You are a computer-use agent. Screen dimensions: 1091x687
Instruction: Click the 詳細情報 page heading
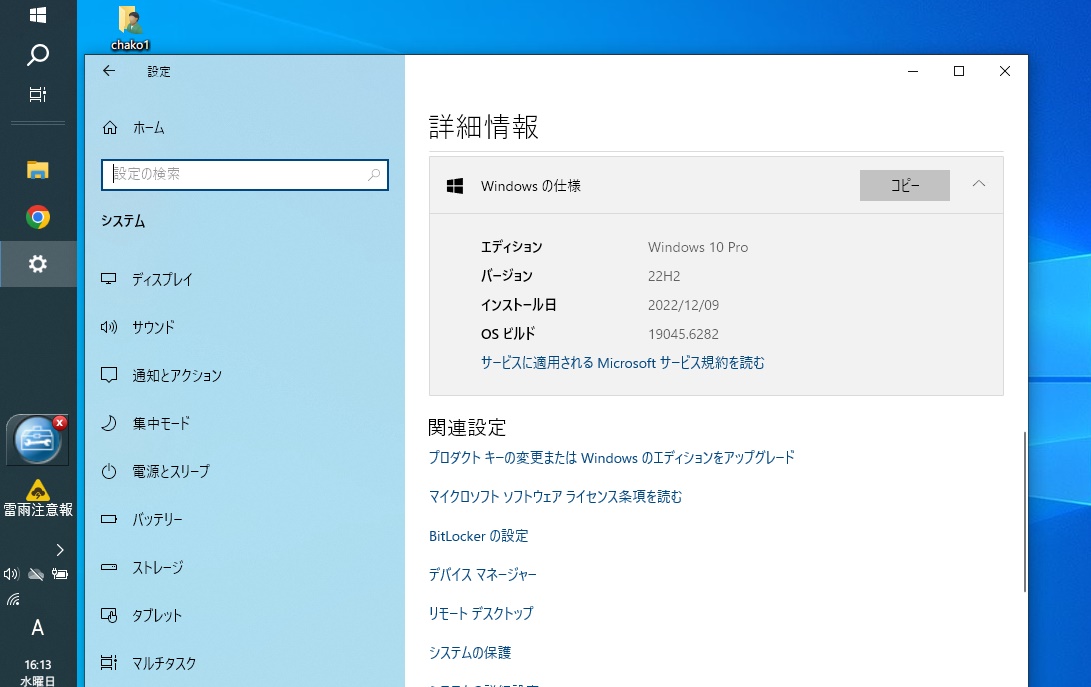click(484, 127)
